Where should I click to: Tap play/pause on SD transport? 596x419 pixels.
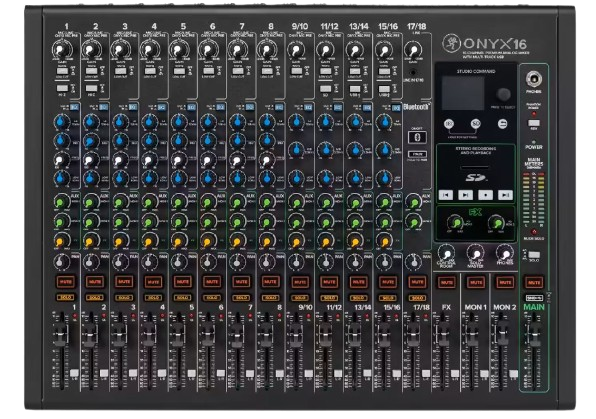465,195
